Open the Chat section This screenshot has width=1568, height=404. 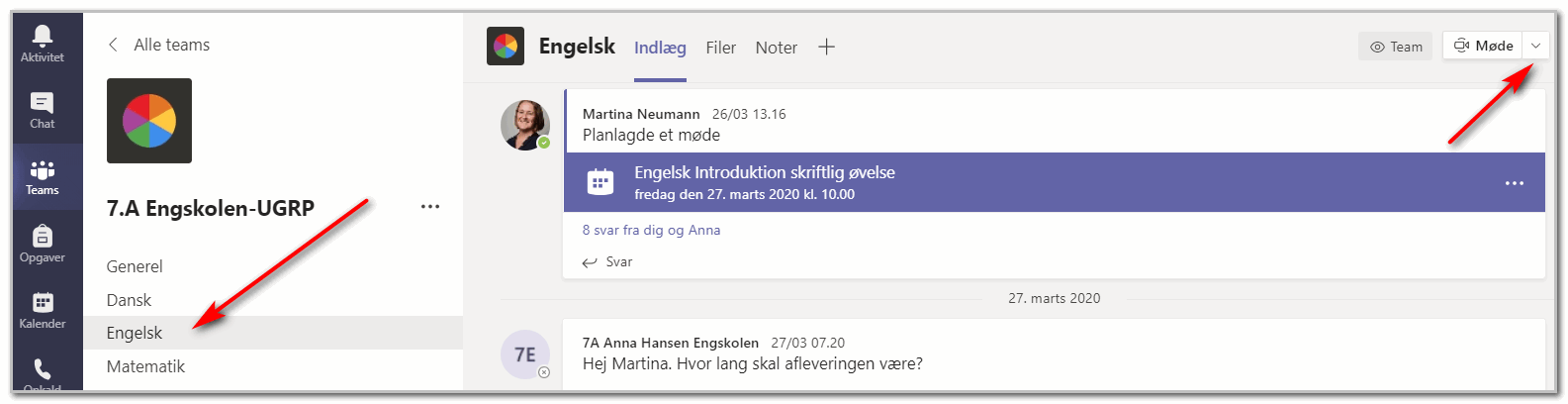coord(42,111)
